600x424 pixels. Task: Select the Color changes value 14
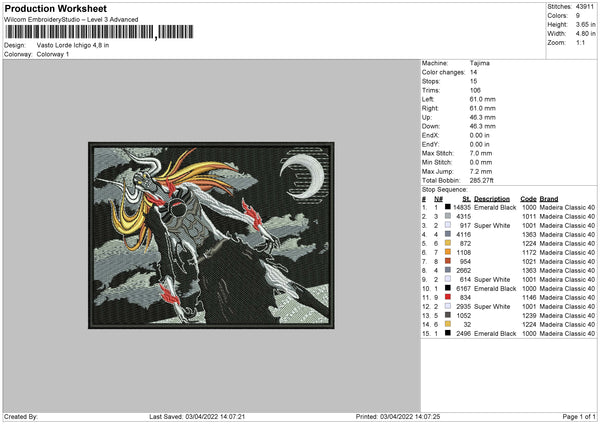[x=473, y=72]
